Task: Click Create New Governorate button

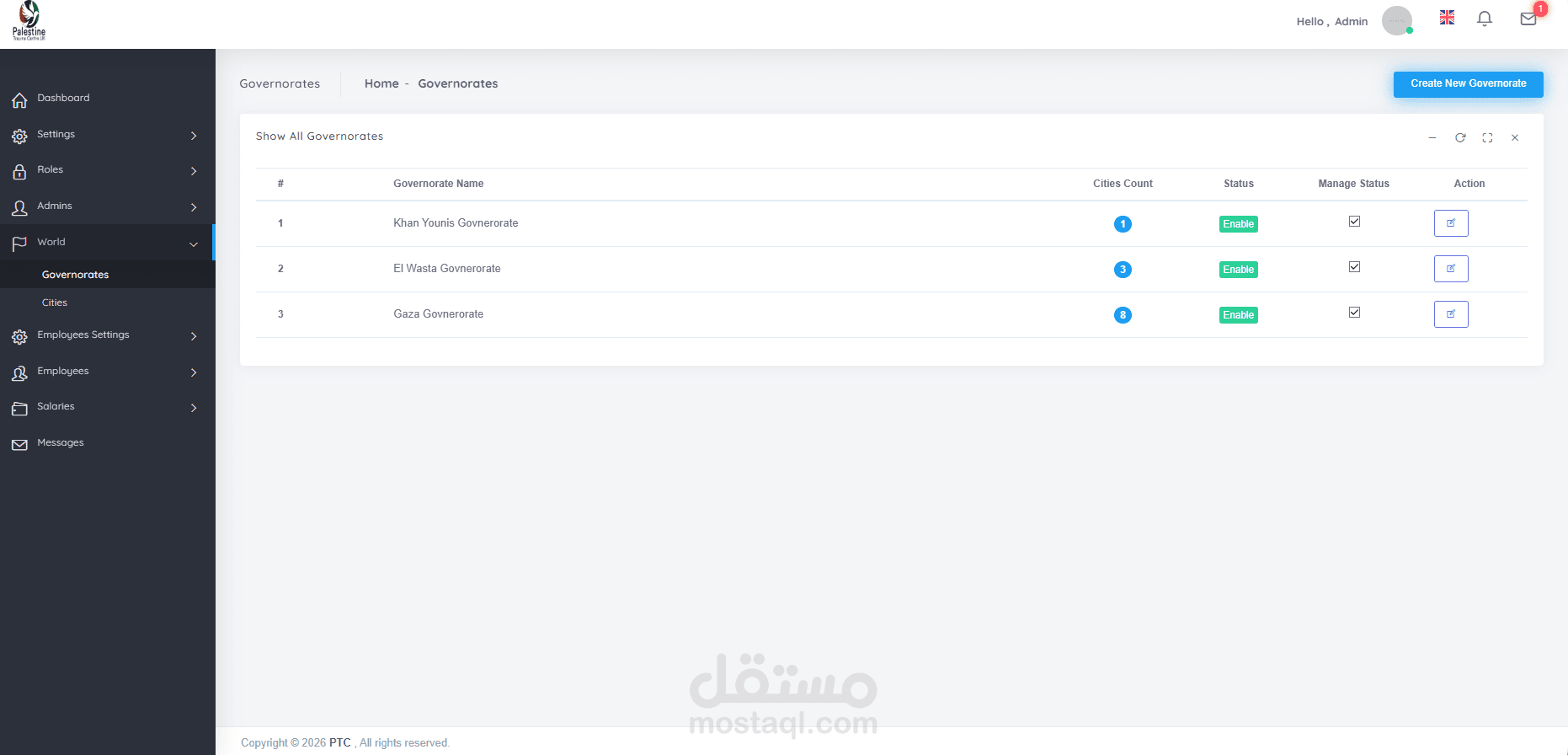Action: click(x=1468, y=83)
